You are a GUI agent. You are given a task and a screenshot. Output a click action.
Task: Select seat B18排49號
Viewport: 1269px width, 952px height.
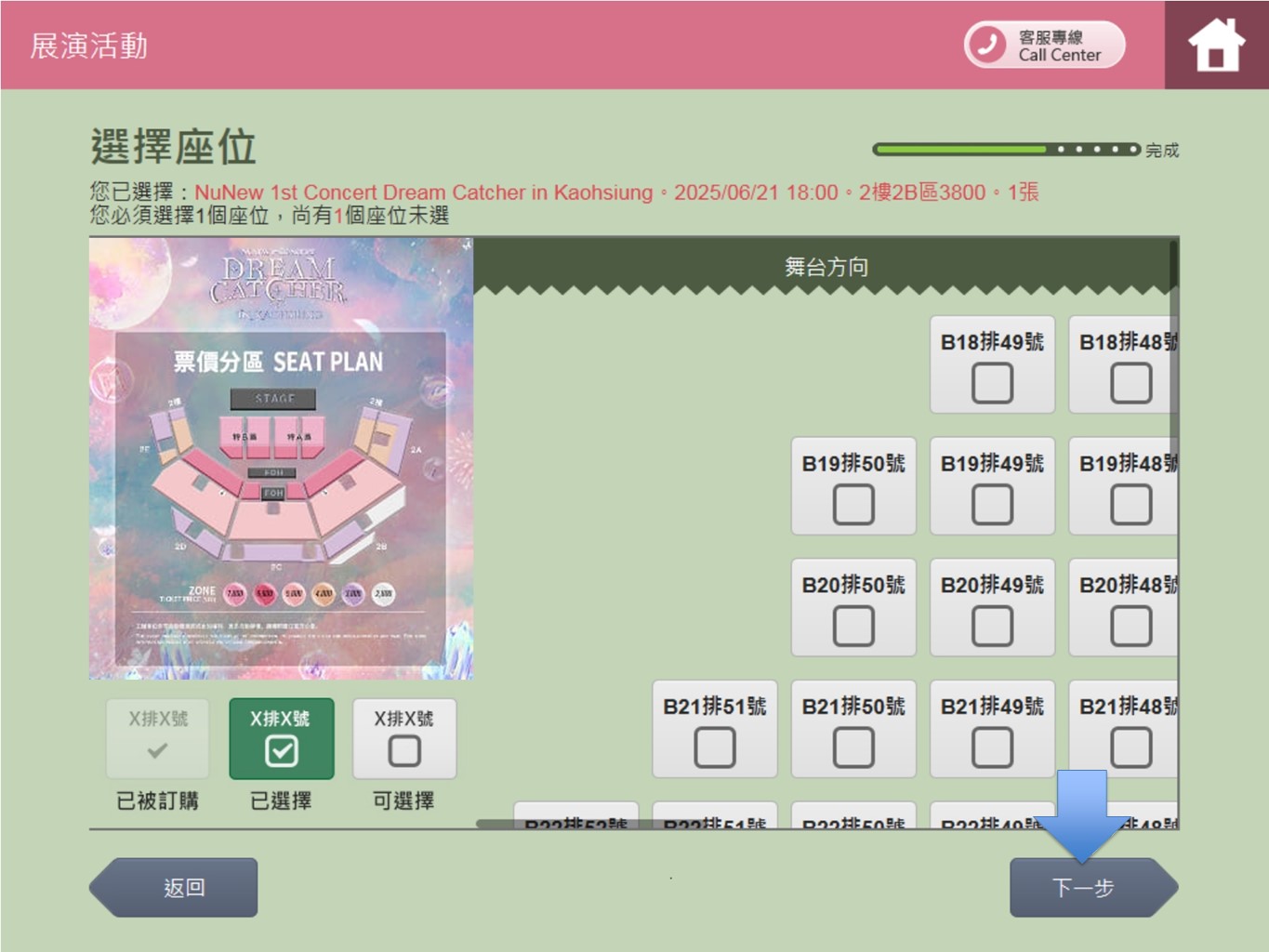tap(992, 382)
